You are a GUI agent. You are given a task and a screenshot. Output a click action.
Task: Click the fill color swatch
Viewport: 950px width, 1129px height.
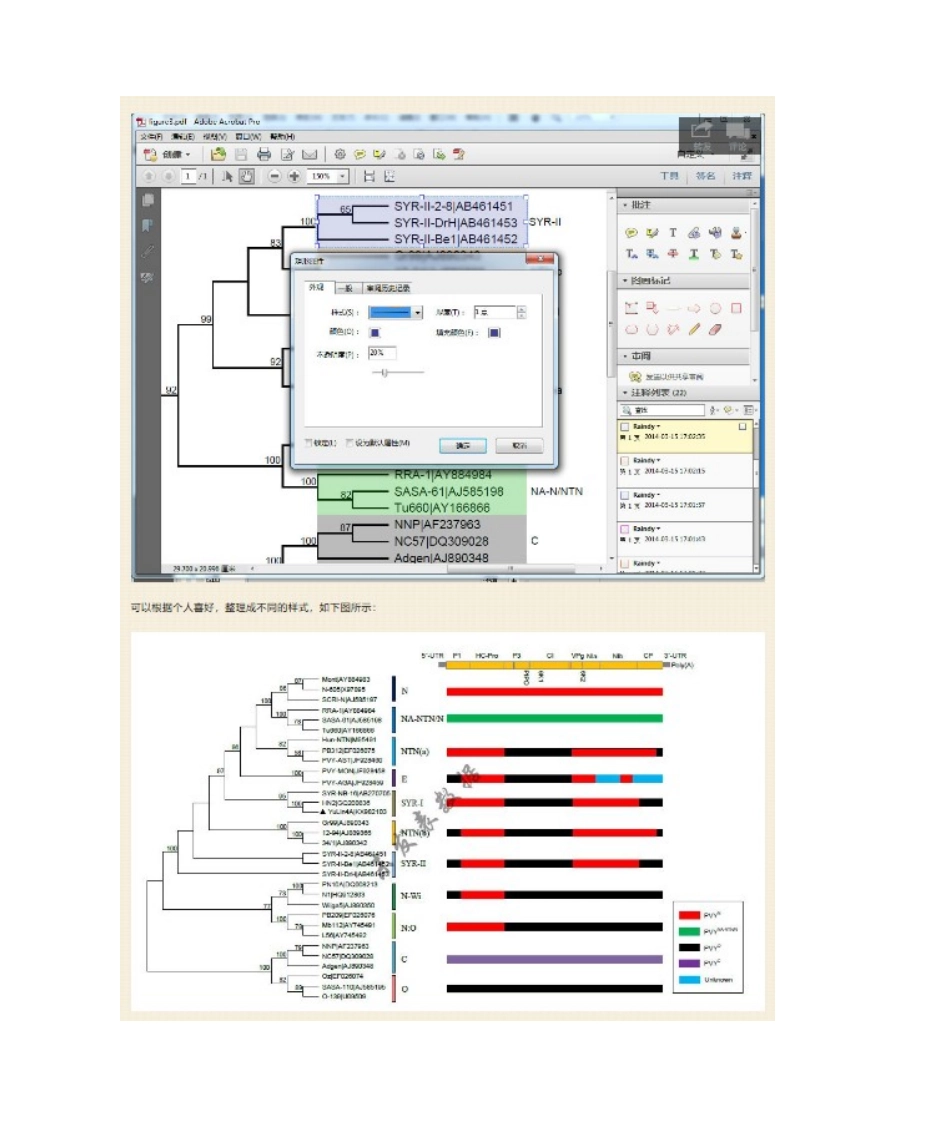point(494,332)
